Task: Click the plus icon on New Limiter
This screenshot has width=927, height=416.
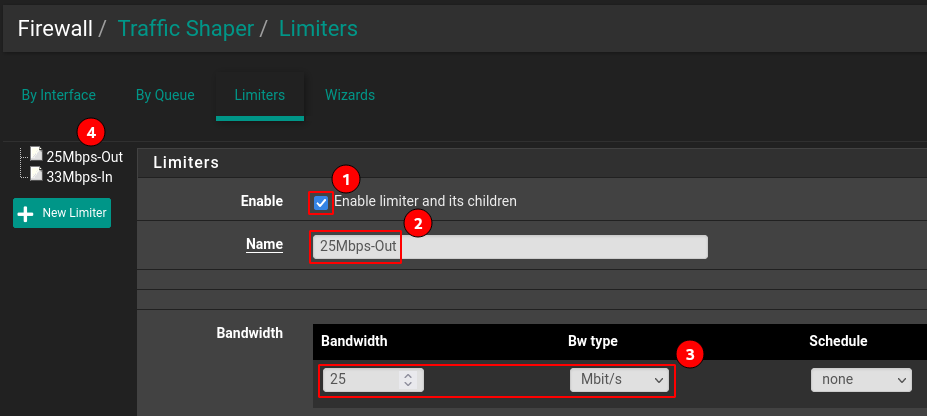Action: [x=26, y=213]
